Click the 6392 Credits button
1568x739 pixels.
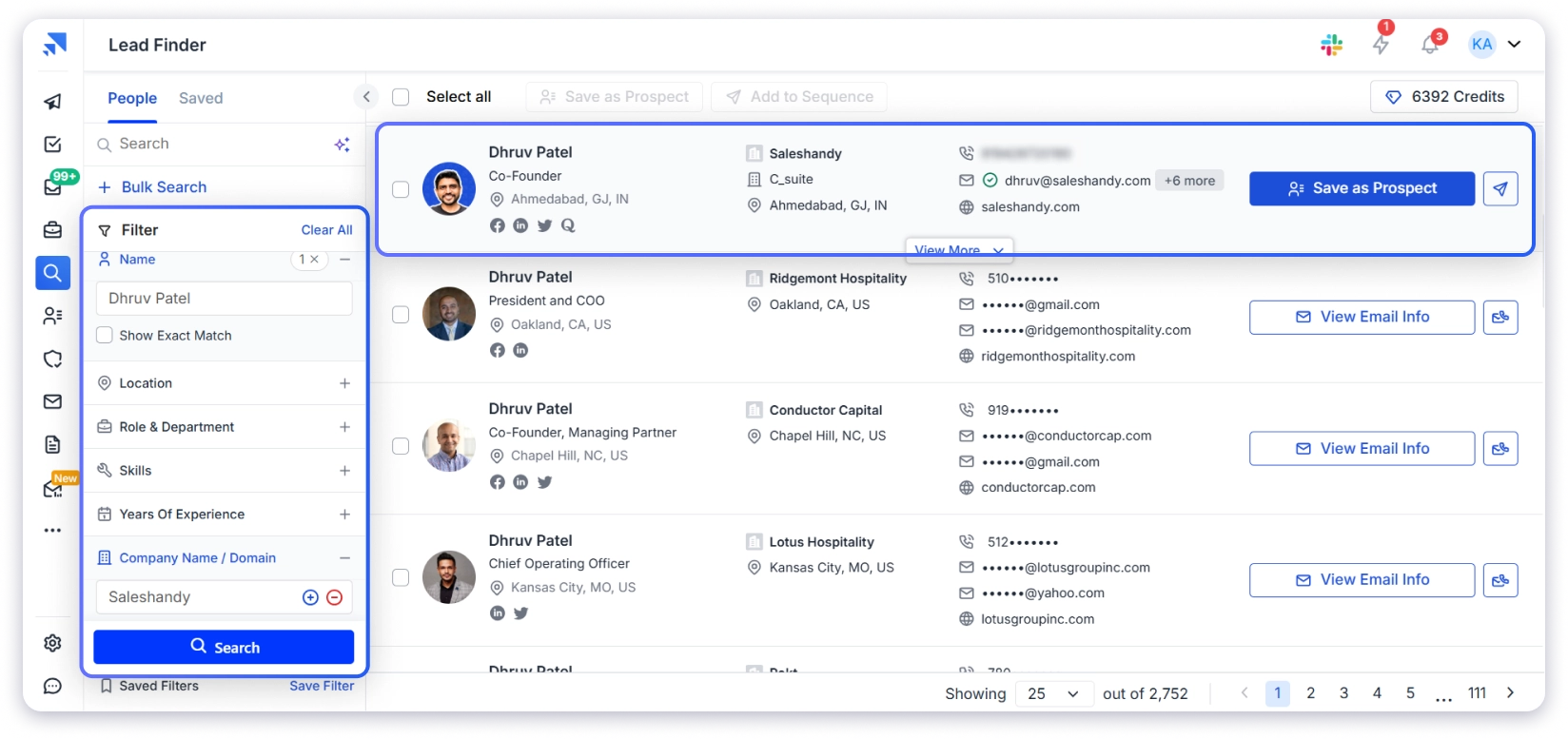[1444, 97]
